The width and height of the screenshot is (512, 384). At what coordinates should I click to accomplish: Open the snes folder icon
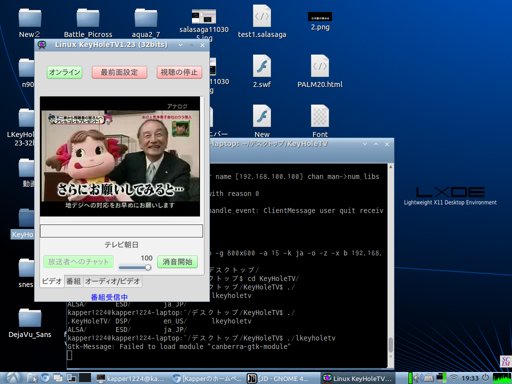click(x=26, y=268)
